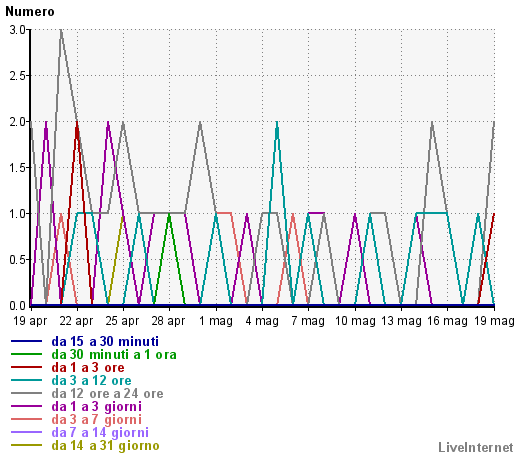The width and height of the screenshot is (520, 457).
Task: Click the gray peak at 3.0 near 21 apr
Action: tap(61, 30)
